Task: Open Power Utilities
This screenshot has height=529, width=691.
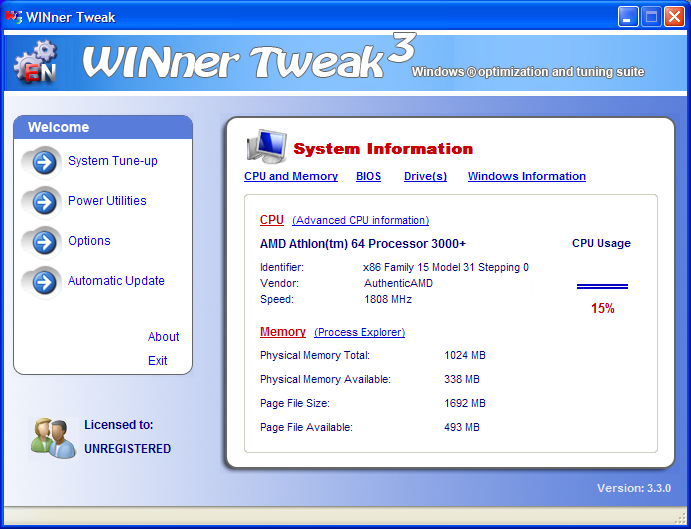Action: (x=107, y=201)
